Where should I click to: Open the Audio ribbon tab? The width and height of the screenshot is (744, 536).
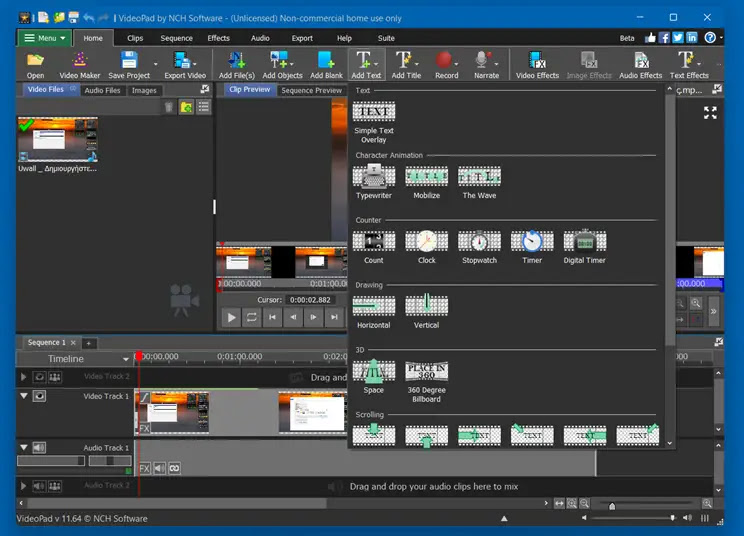pyautogui.click(x=260, y=38)
